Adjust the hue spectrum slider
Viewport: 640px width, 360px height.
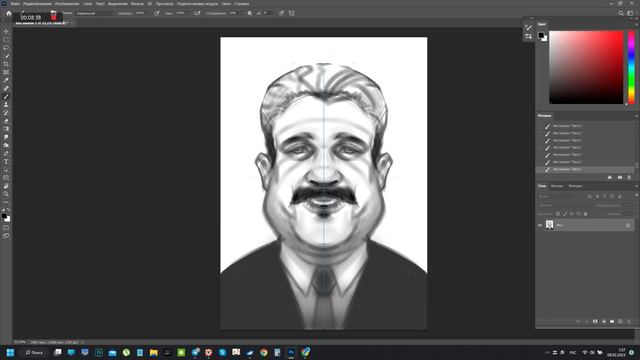tap(631, 67)
